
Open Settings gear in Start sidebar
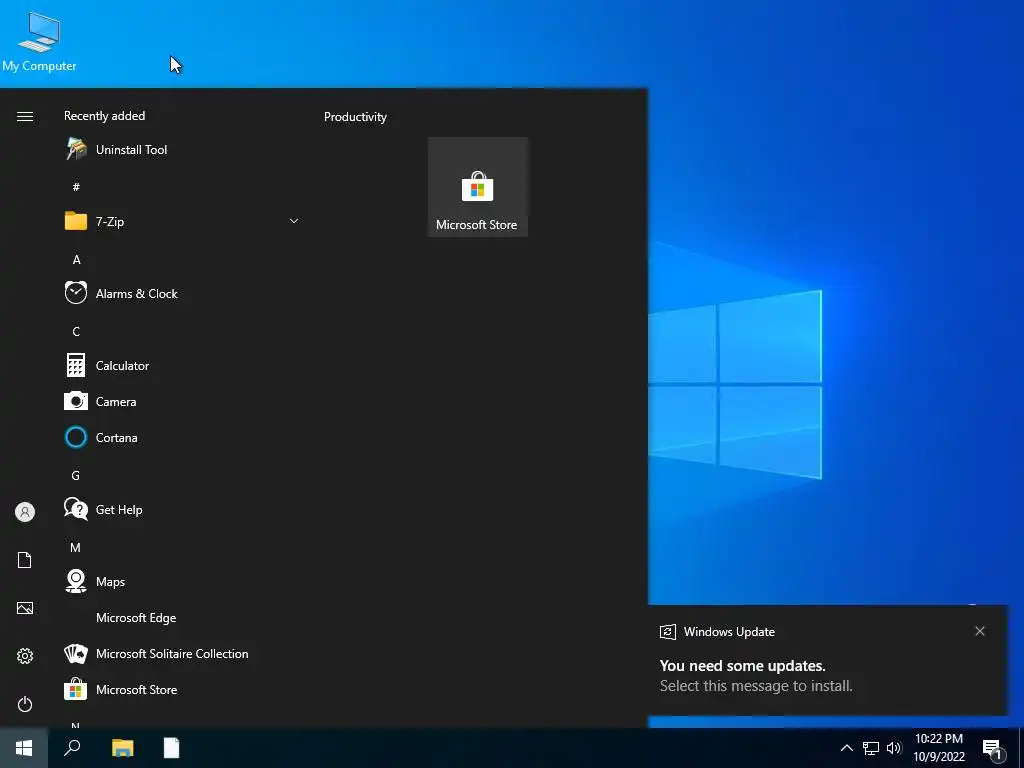click(x=25, y=656)
